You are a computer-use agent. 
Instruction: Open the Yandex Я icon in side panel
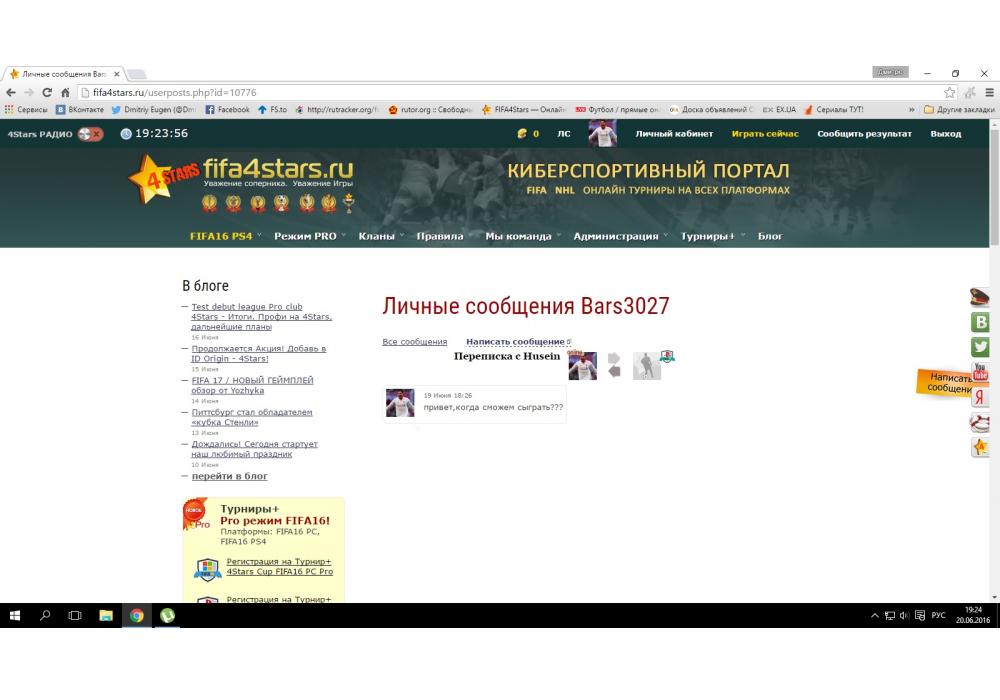click(x=980, y=397)
